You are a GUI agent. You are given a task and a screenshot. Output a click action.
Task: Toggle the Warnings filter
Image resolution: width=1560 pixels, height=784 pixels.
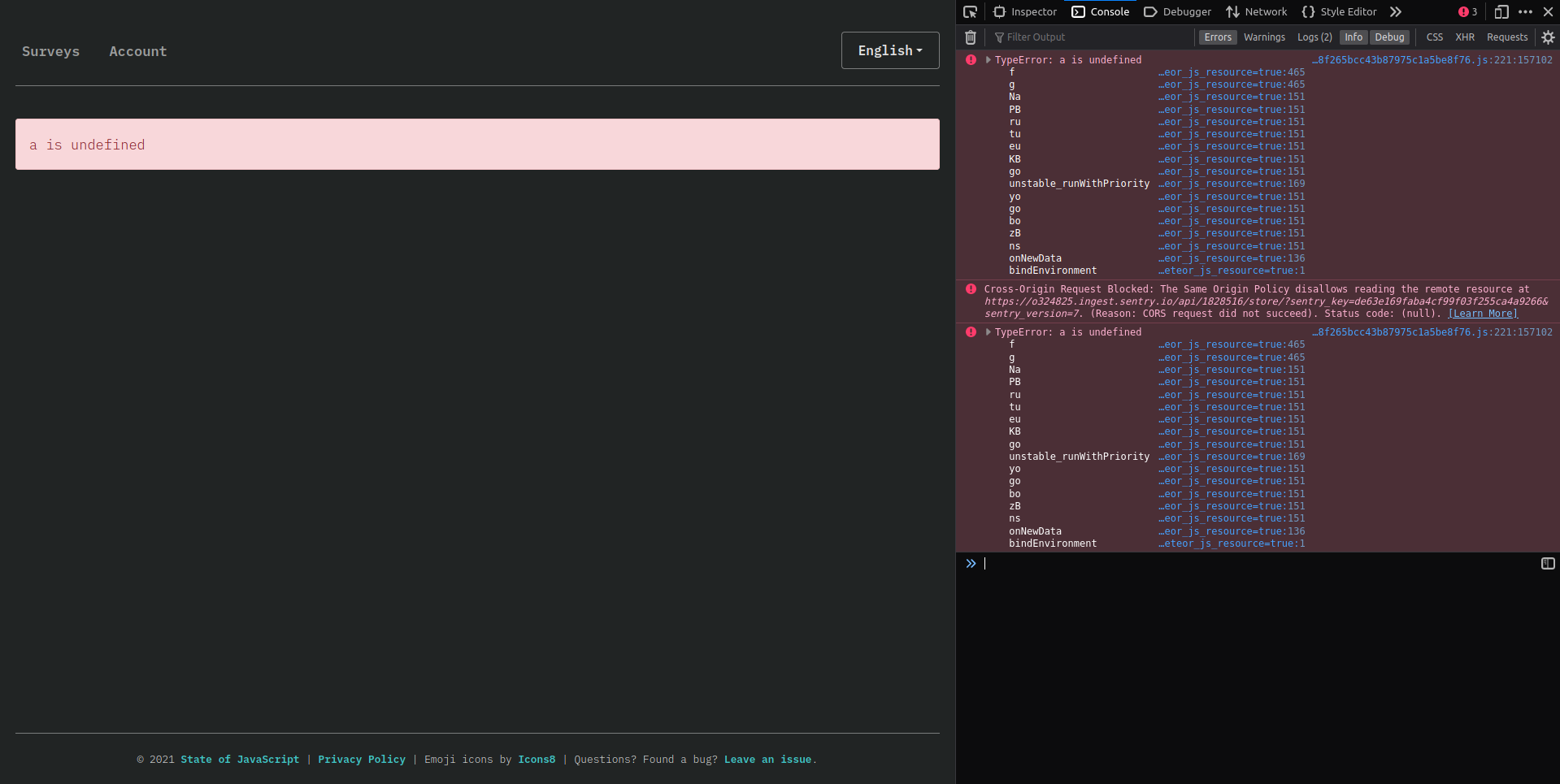click(x=1264, y=37)
